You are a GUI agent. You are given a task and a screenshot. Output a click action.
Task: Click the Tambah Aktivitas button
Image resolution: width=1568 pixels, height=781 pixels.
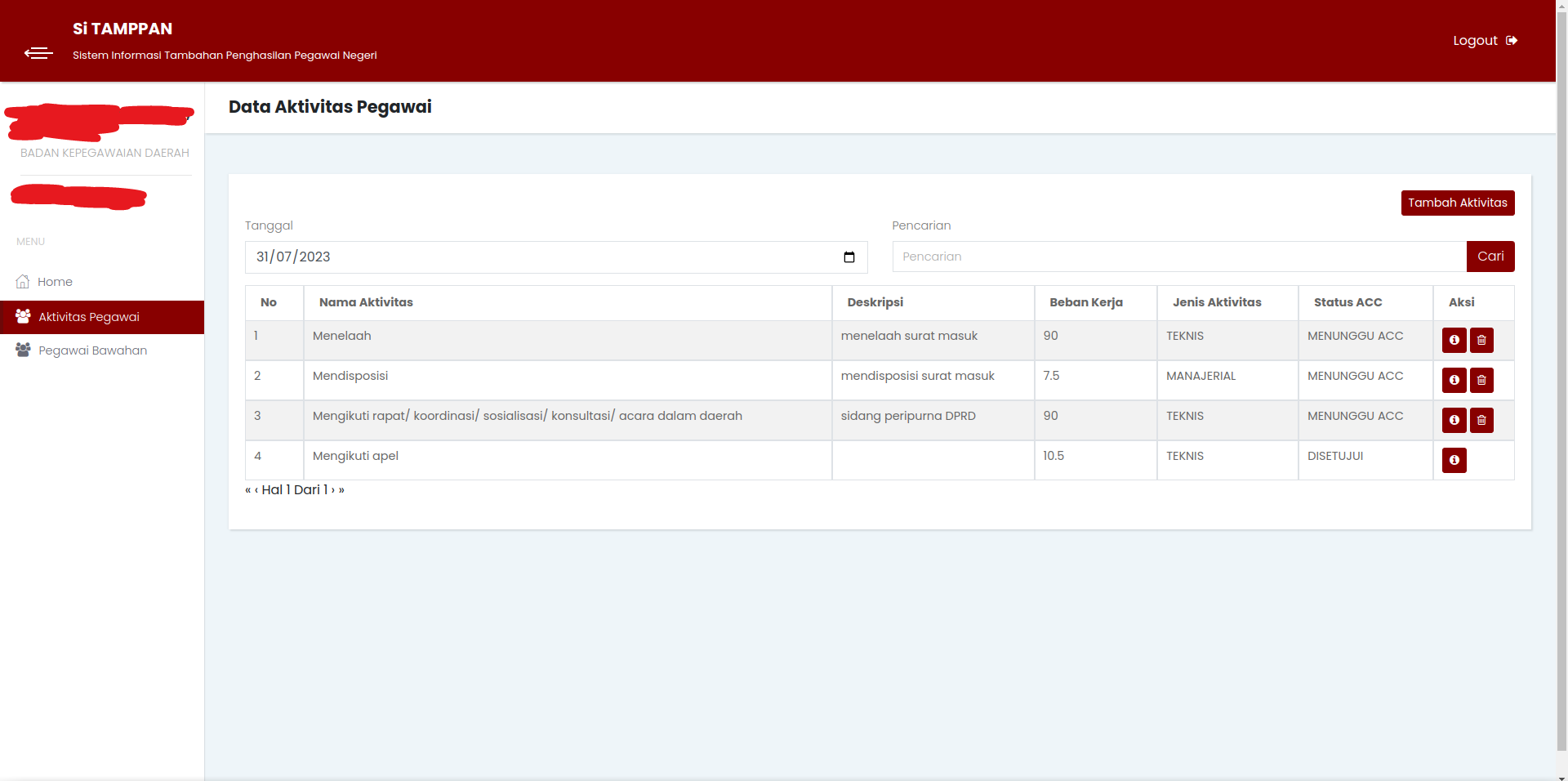(x=1458, y=203)
